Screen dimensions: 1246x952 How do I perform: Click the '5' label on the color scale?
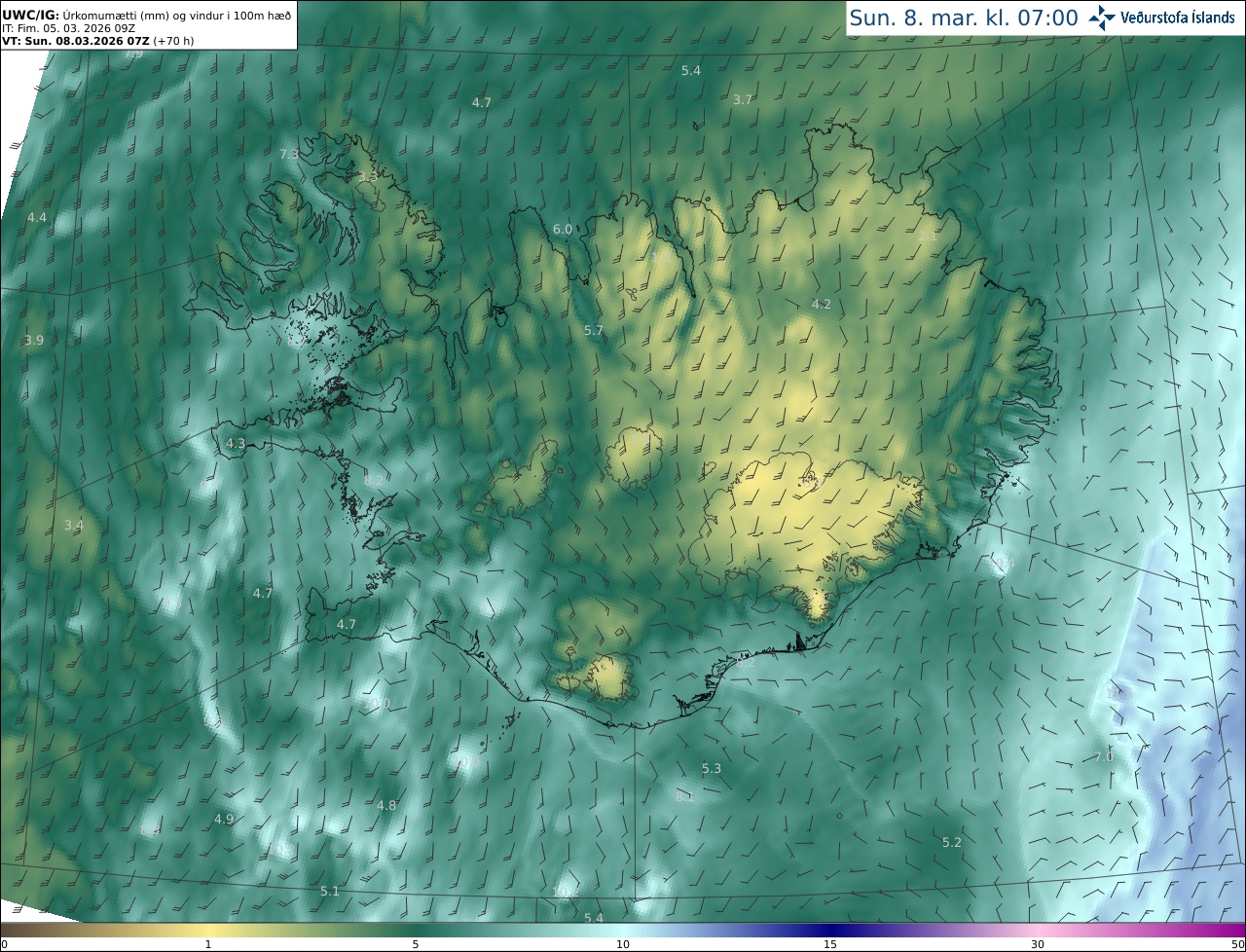pos(416,945)
